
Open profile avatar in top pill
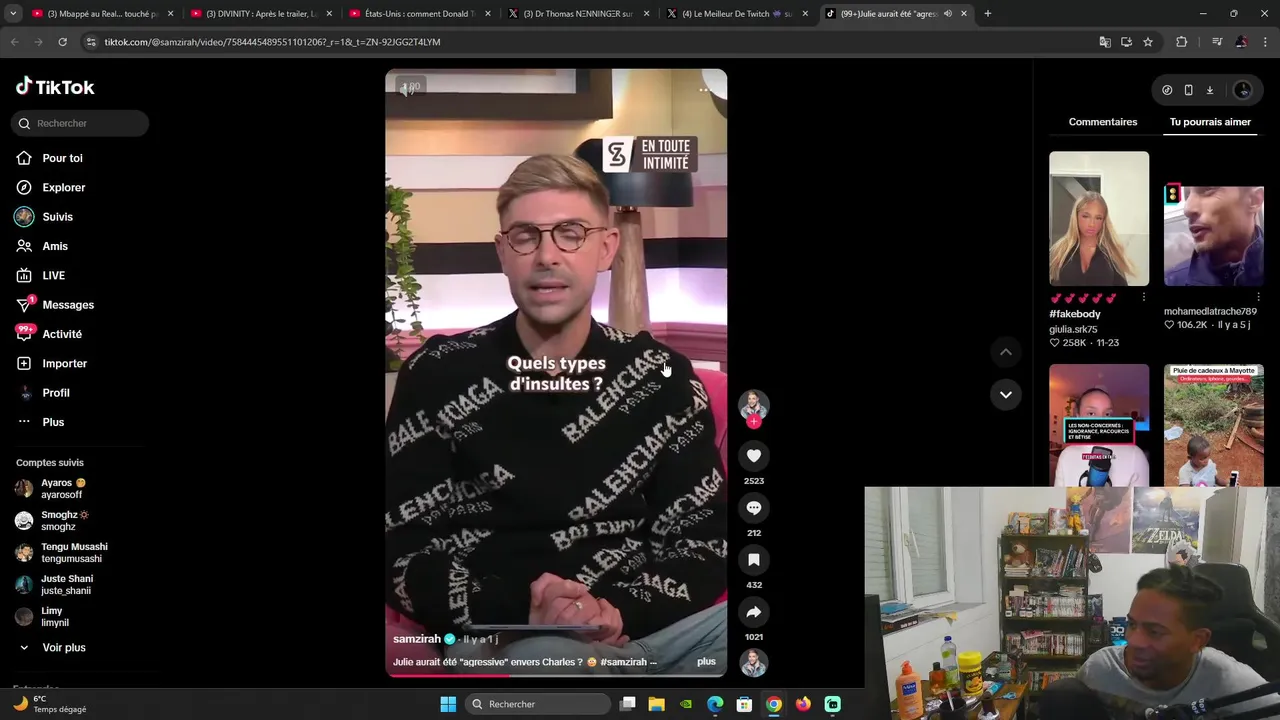(x=1243, y=90)
